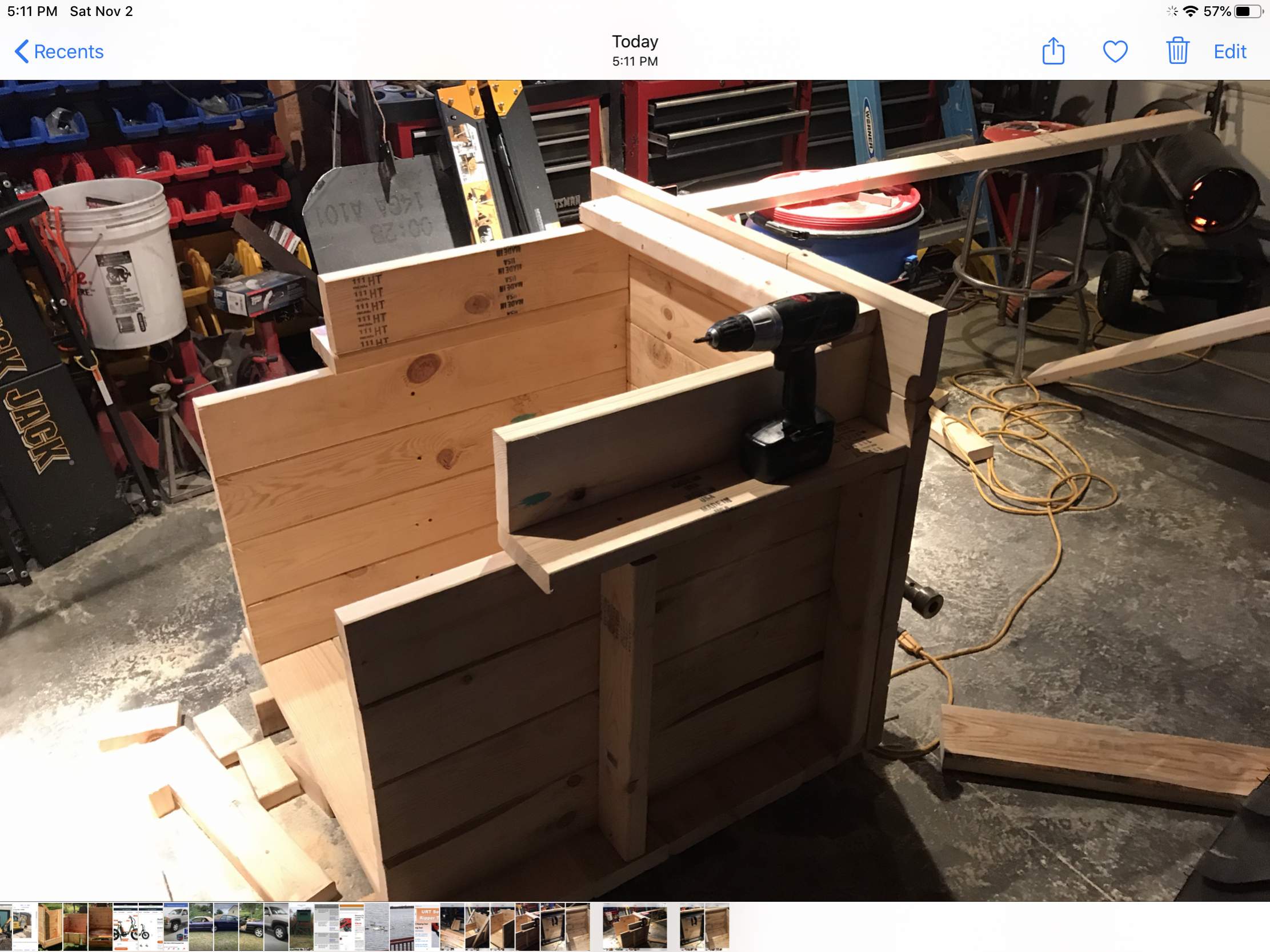
Task: Delete photo using the trash icon
Action: 1177,51
